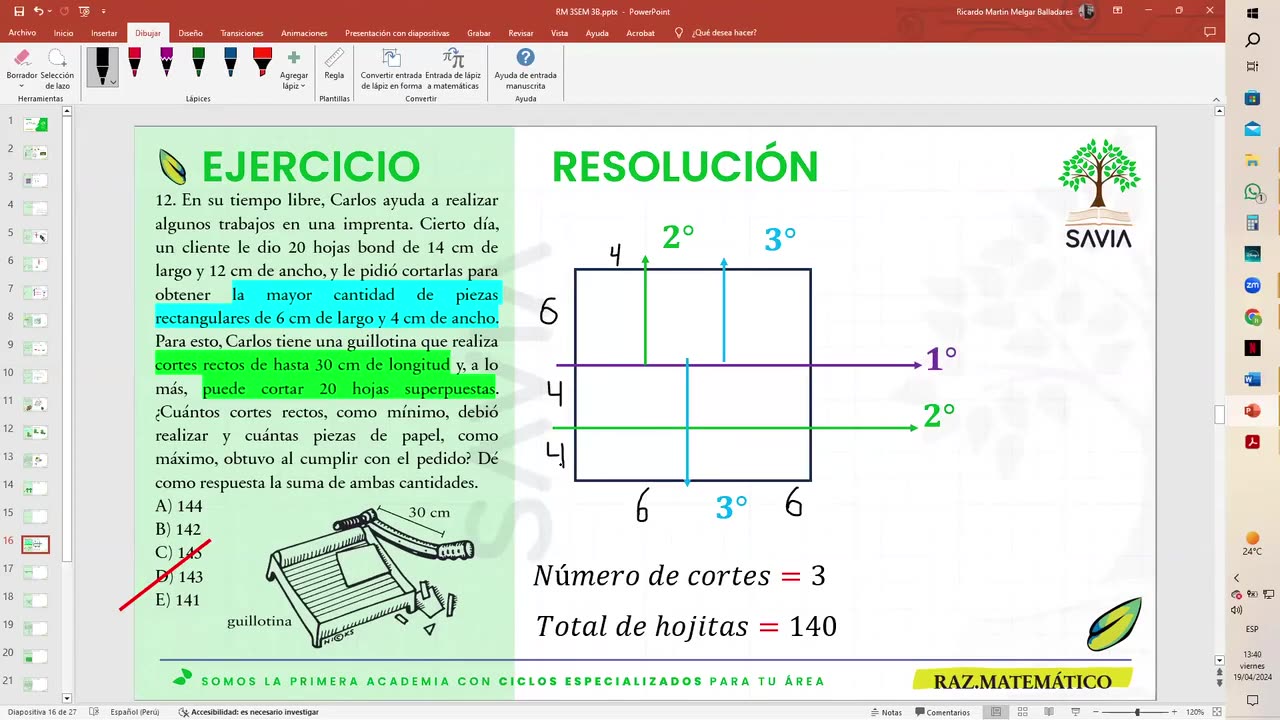Open Entrada de lápiz a matemáticas
This screenshot has width=1280, height=720.
click(453, 69)
